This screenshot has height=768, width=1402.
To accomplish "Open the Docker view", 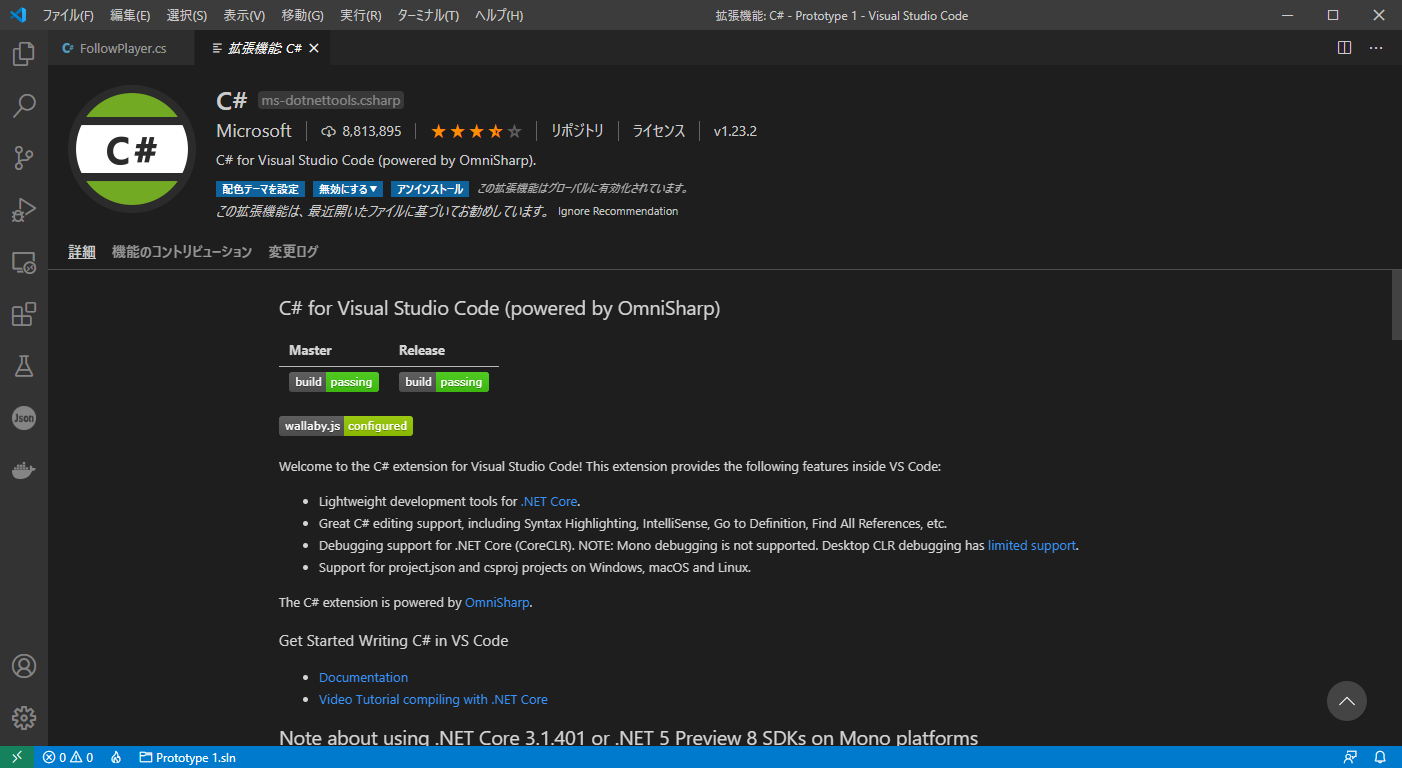I will coord(24,470).
